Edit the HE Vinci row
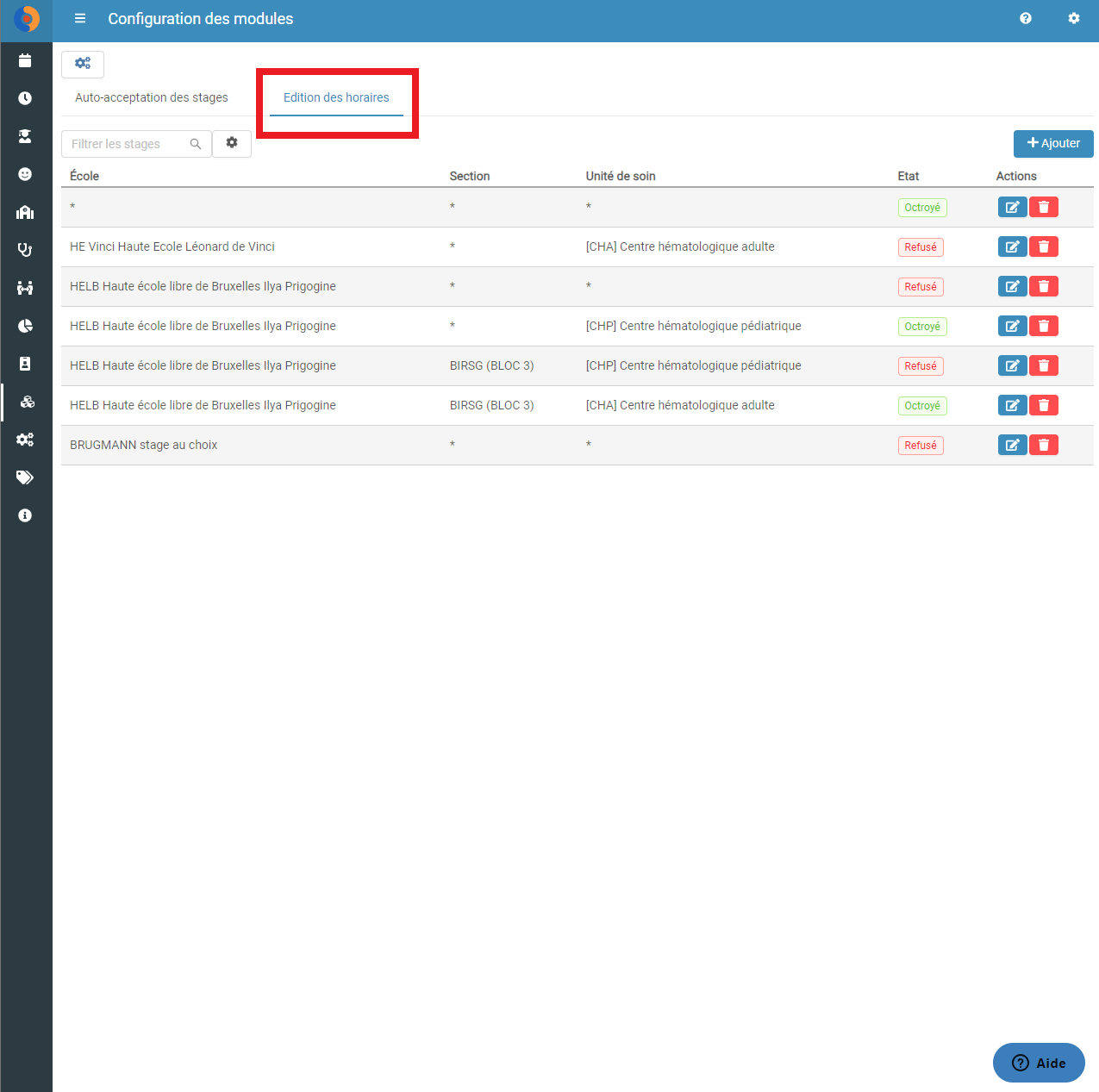 pos(1012,246)
